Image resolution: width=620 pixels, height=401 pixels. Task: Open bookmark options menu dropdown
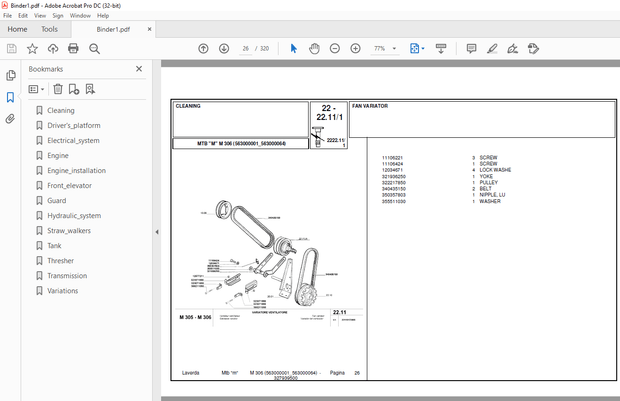[36, 89]
